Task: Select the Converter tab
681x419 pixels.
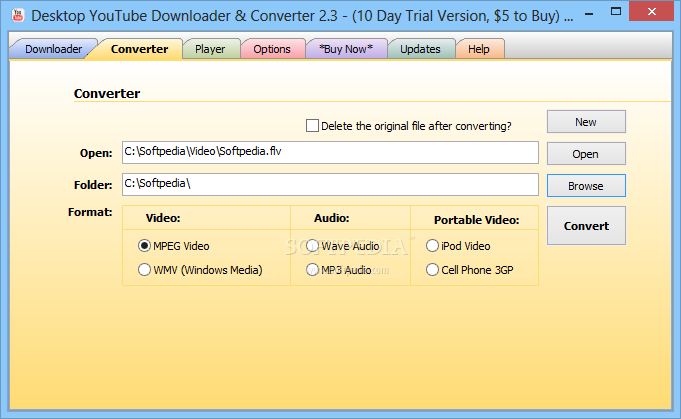Action: tap(139, 49)
